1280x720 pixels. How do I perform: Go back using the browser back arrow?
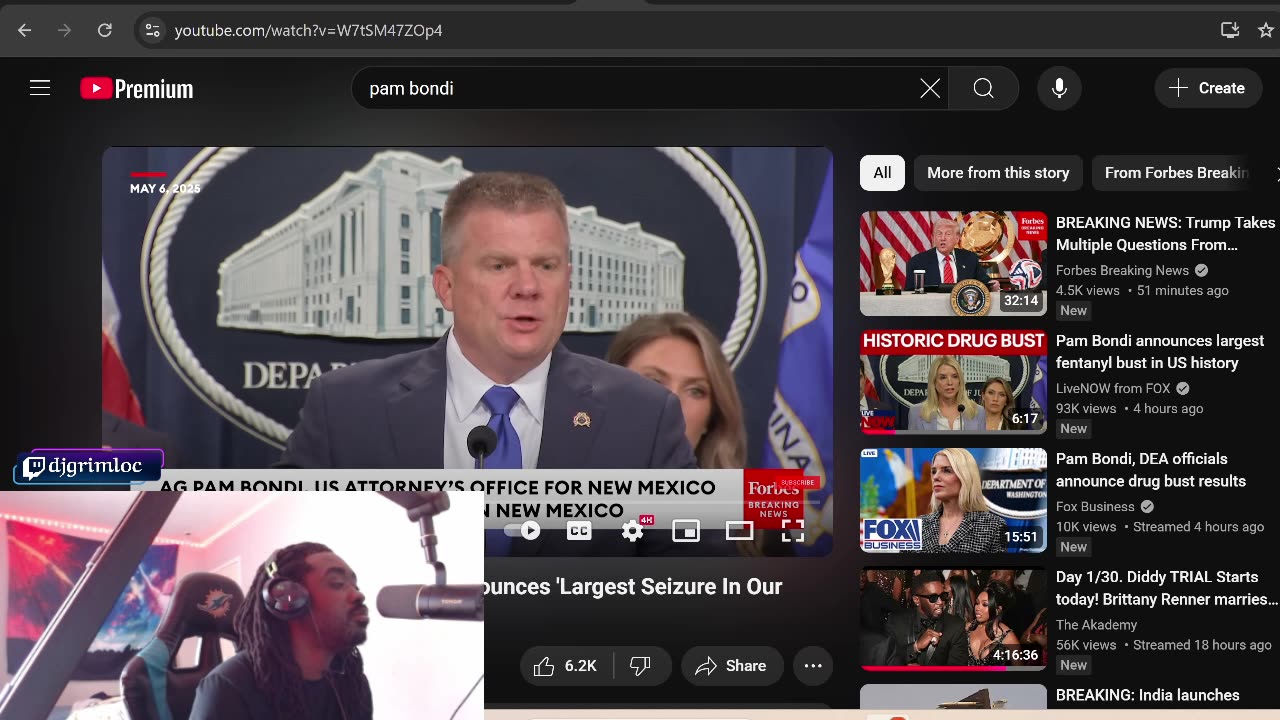pos(25,30)
